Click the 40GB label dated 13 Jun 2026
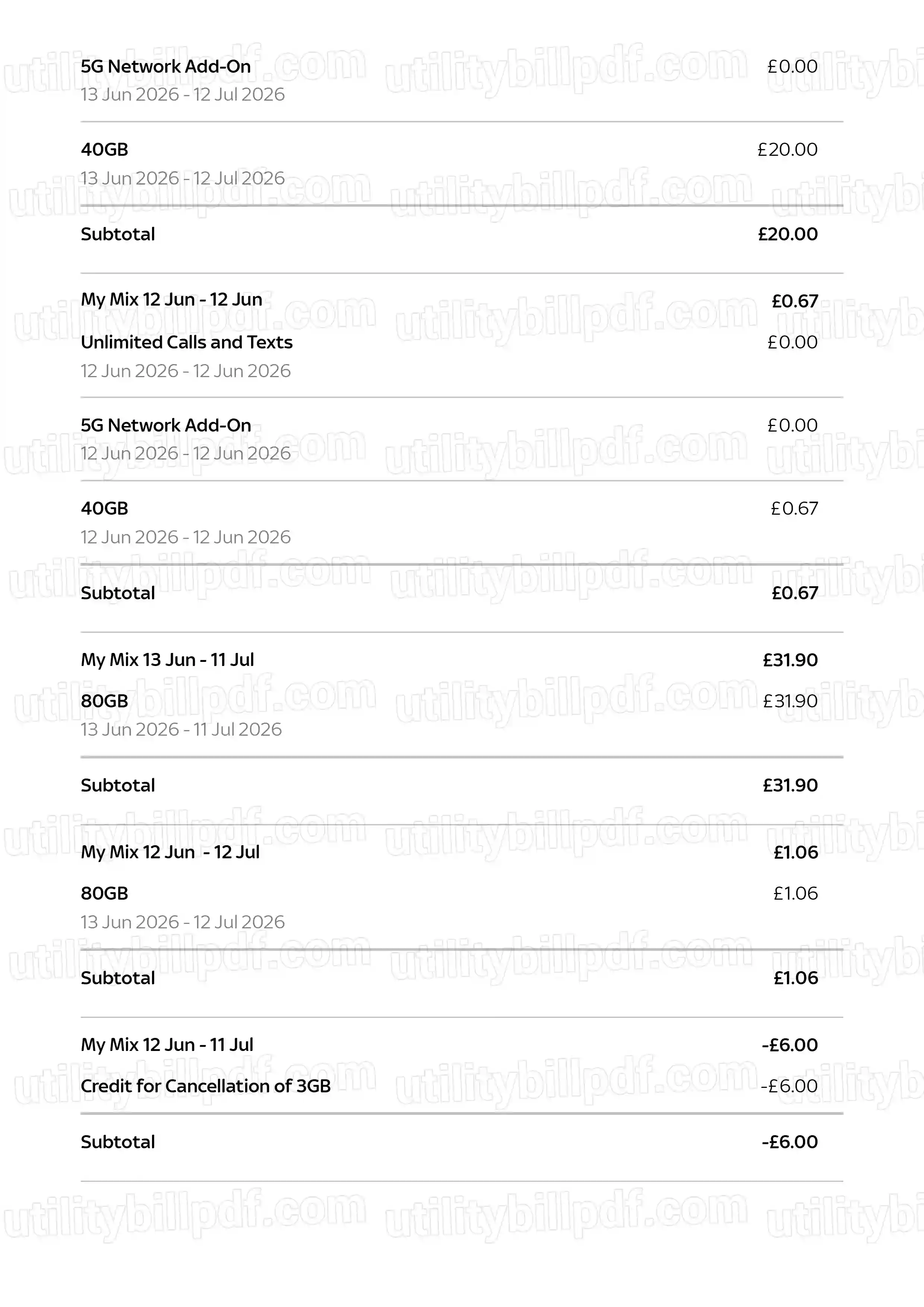 [104, 149]
